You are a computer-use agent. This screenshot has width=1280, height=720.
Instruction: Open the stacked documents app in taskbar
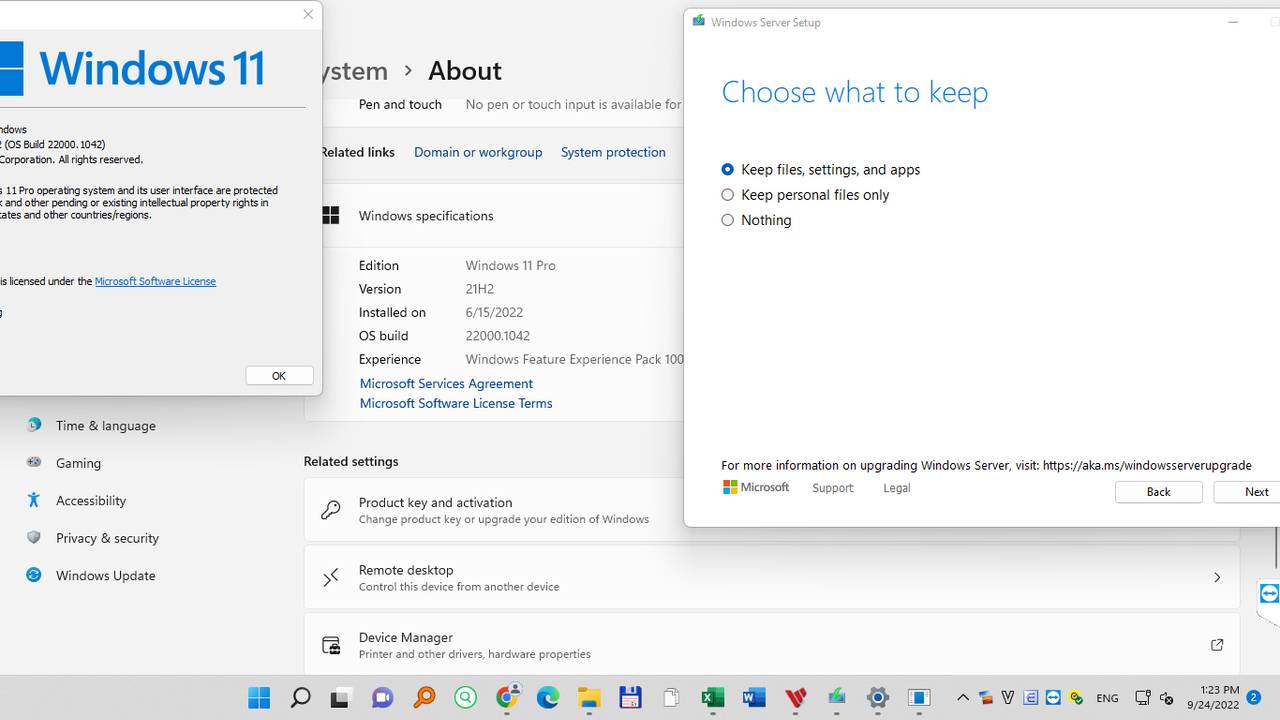(x=671, y=697)
